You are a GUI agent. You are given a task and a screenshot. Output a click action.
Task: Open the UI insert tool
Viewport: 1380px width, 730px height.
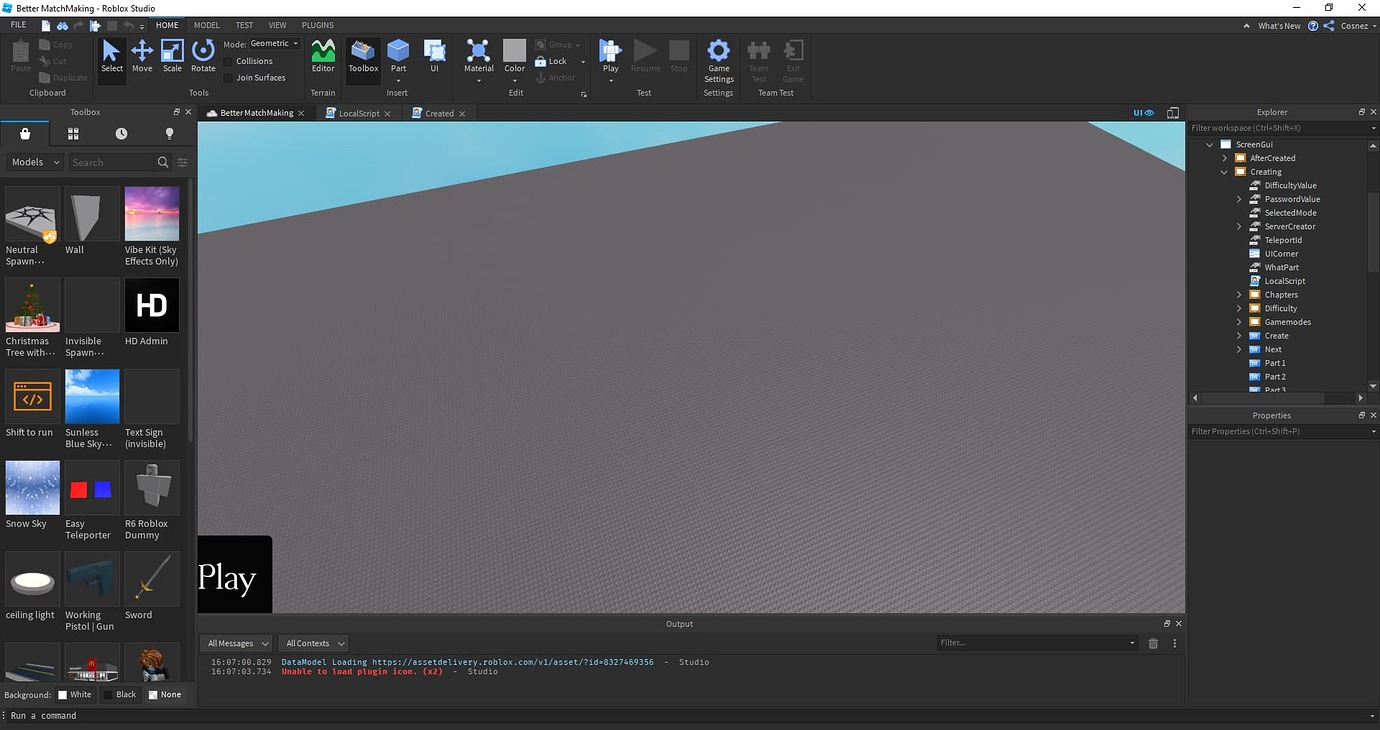[x=434, y=56]
